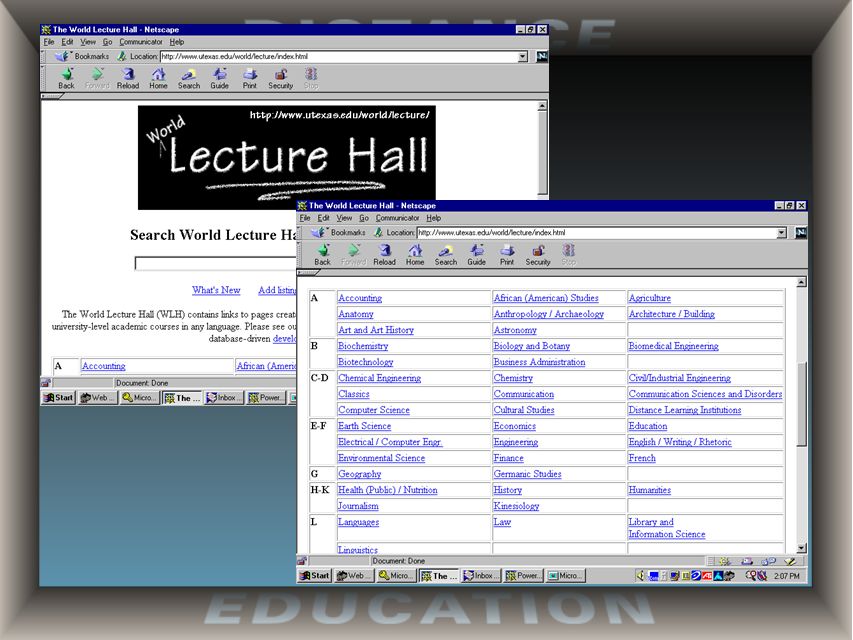
Task: Click Home icon in front Netscape window
Action: point(415,254)
